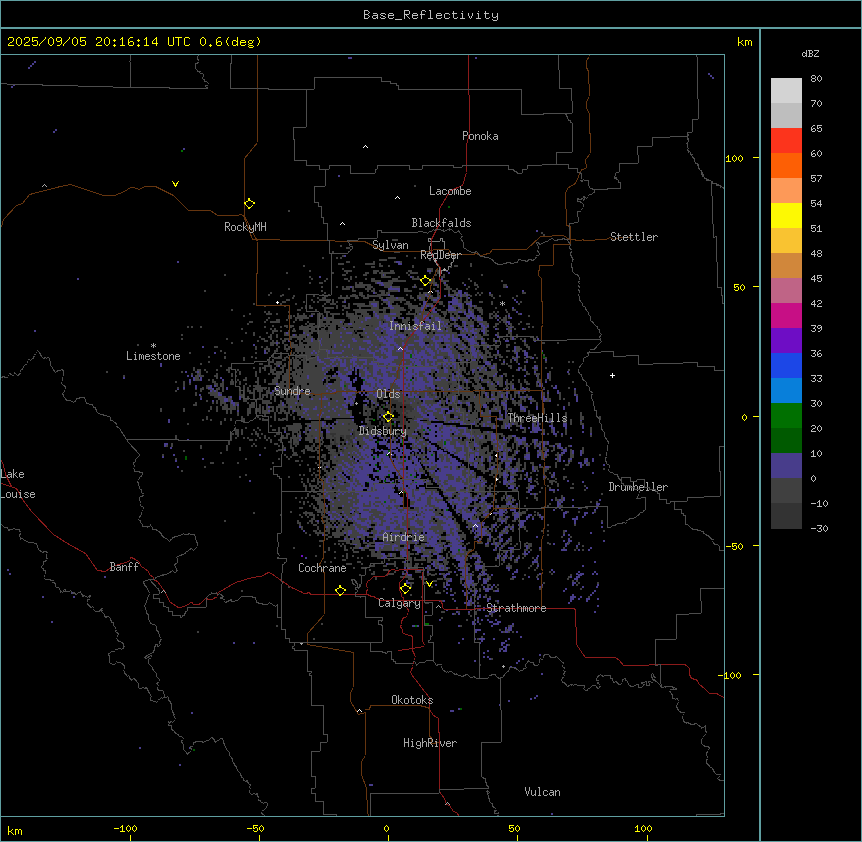Click the yellow marker south of Cochrane
The image size is (862, 842).
click(x=340, y=590)
